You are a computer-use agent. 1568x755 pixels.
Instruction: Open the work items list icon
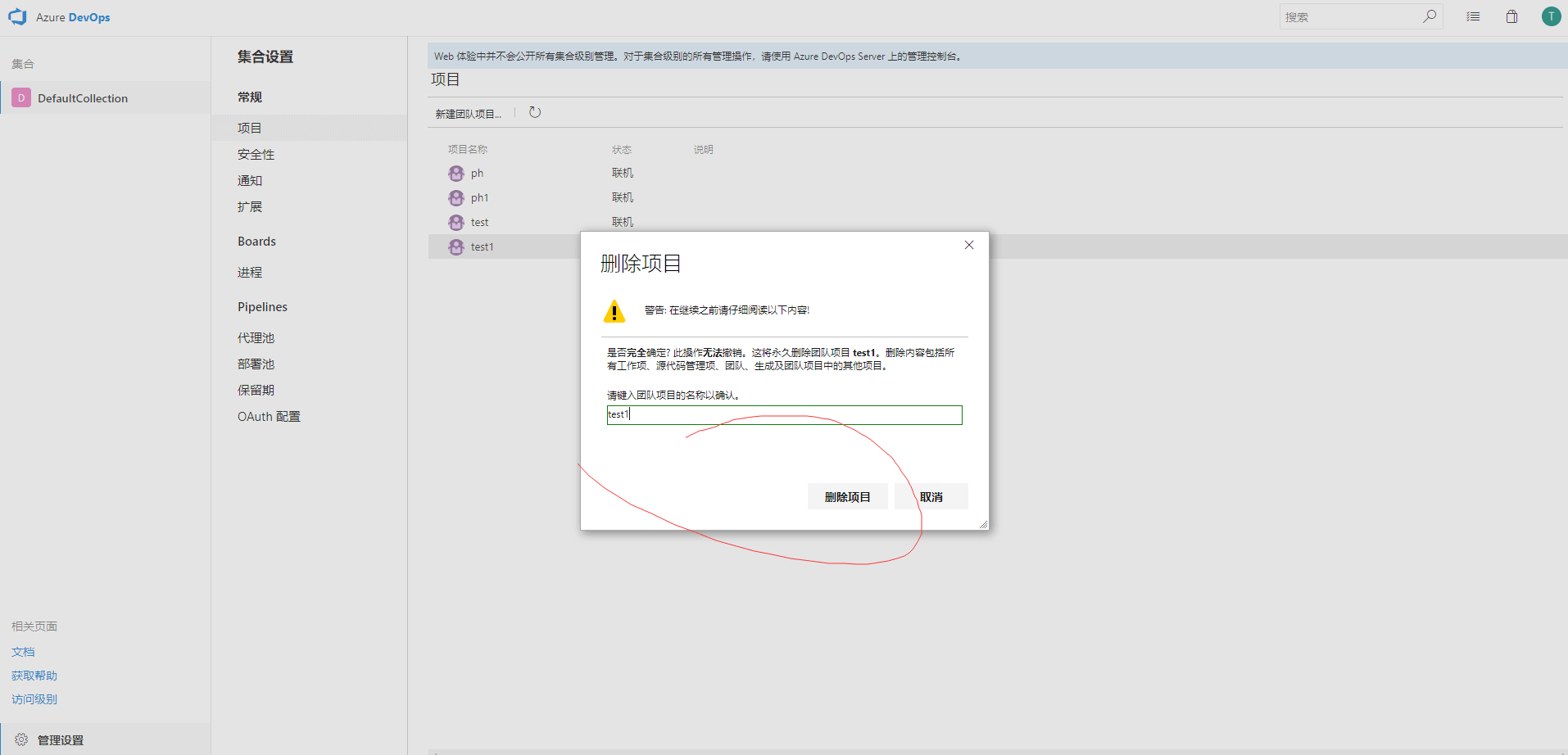click(1473, 16)
